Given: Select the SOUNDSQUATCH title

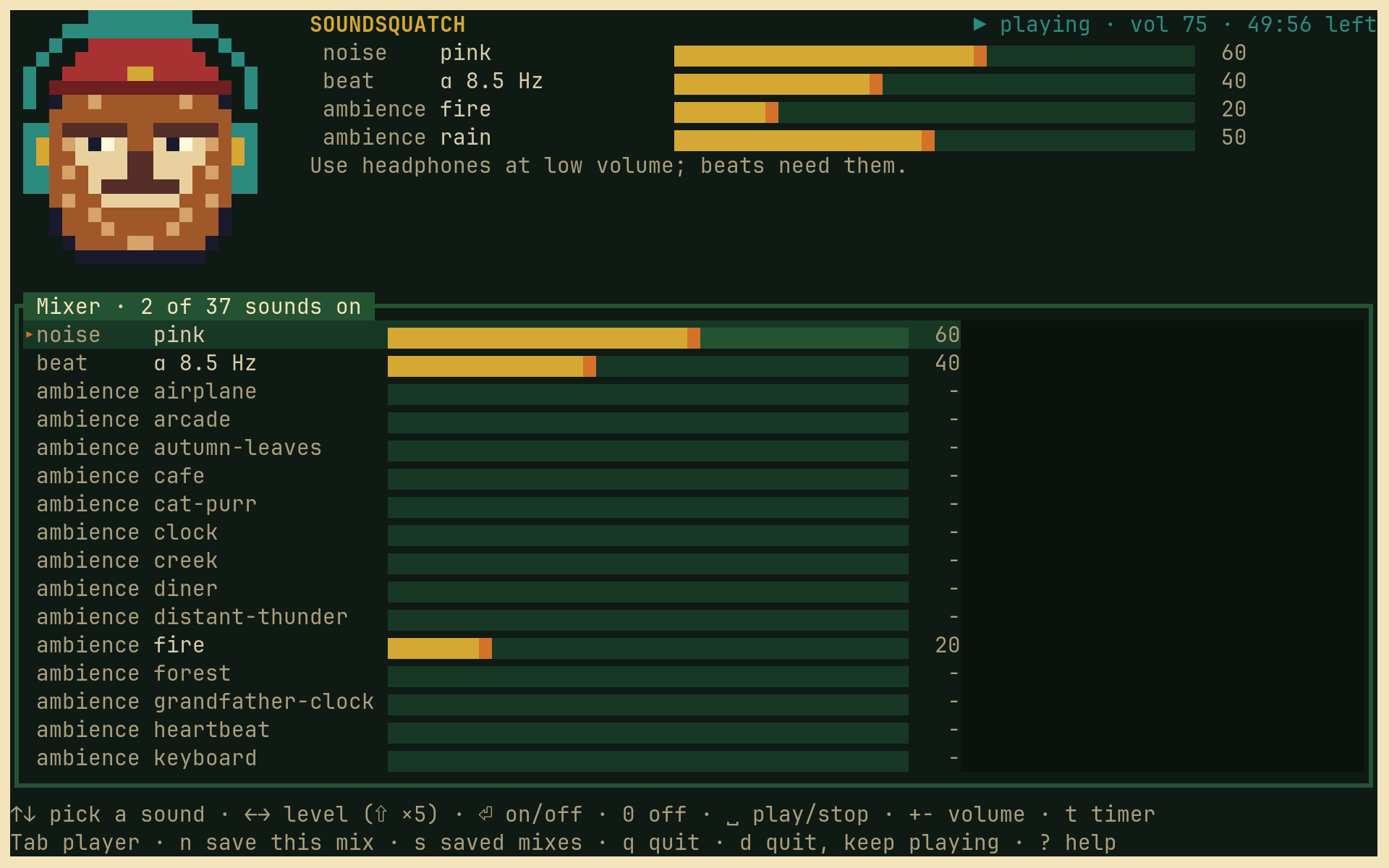Looking at the screenshot, I should pos(388,25).
